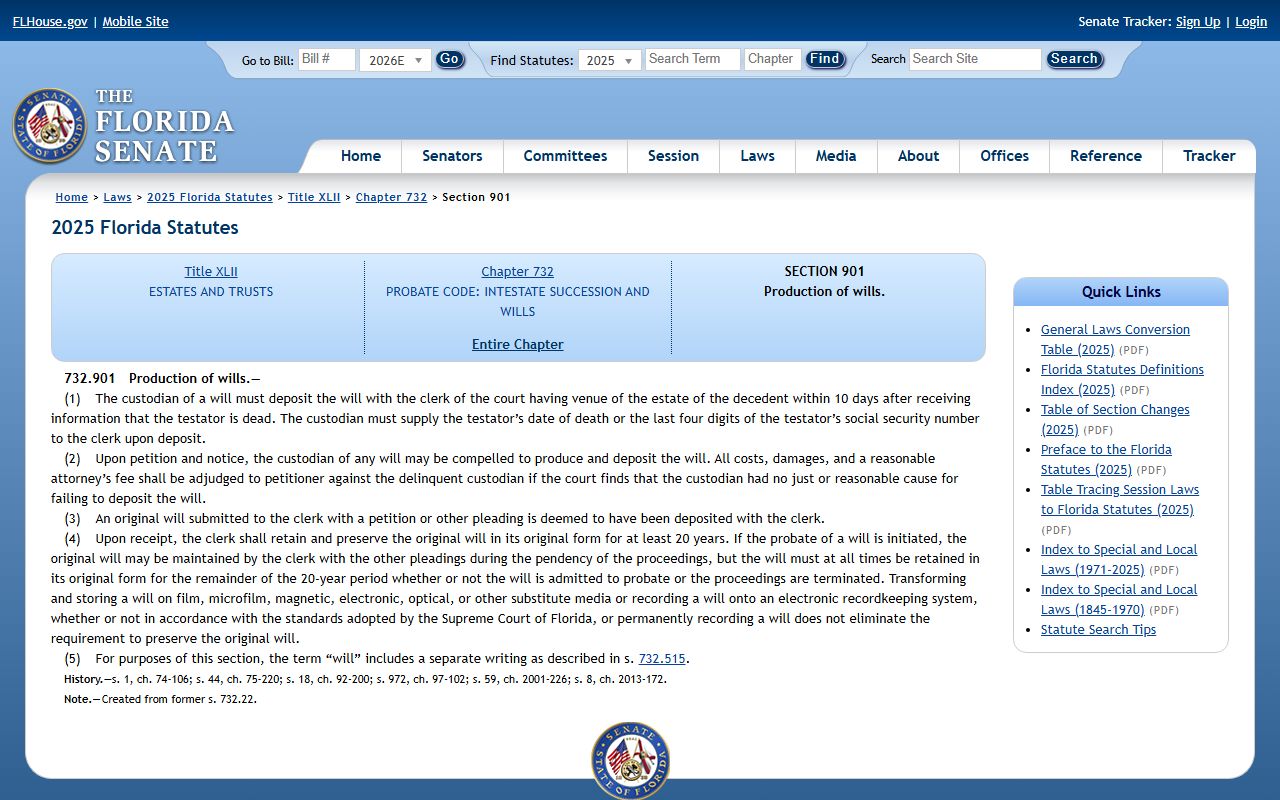This screenshot has width=1280, height=800.
Task: Open the Entire Chapter link
Action: click(x=517, y=344)
